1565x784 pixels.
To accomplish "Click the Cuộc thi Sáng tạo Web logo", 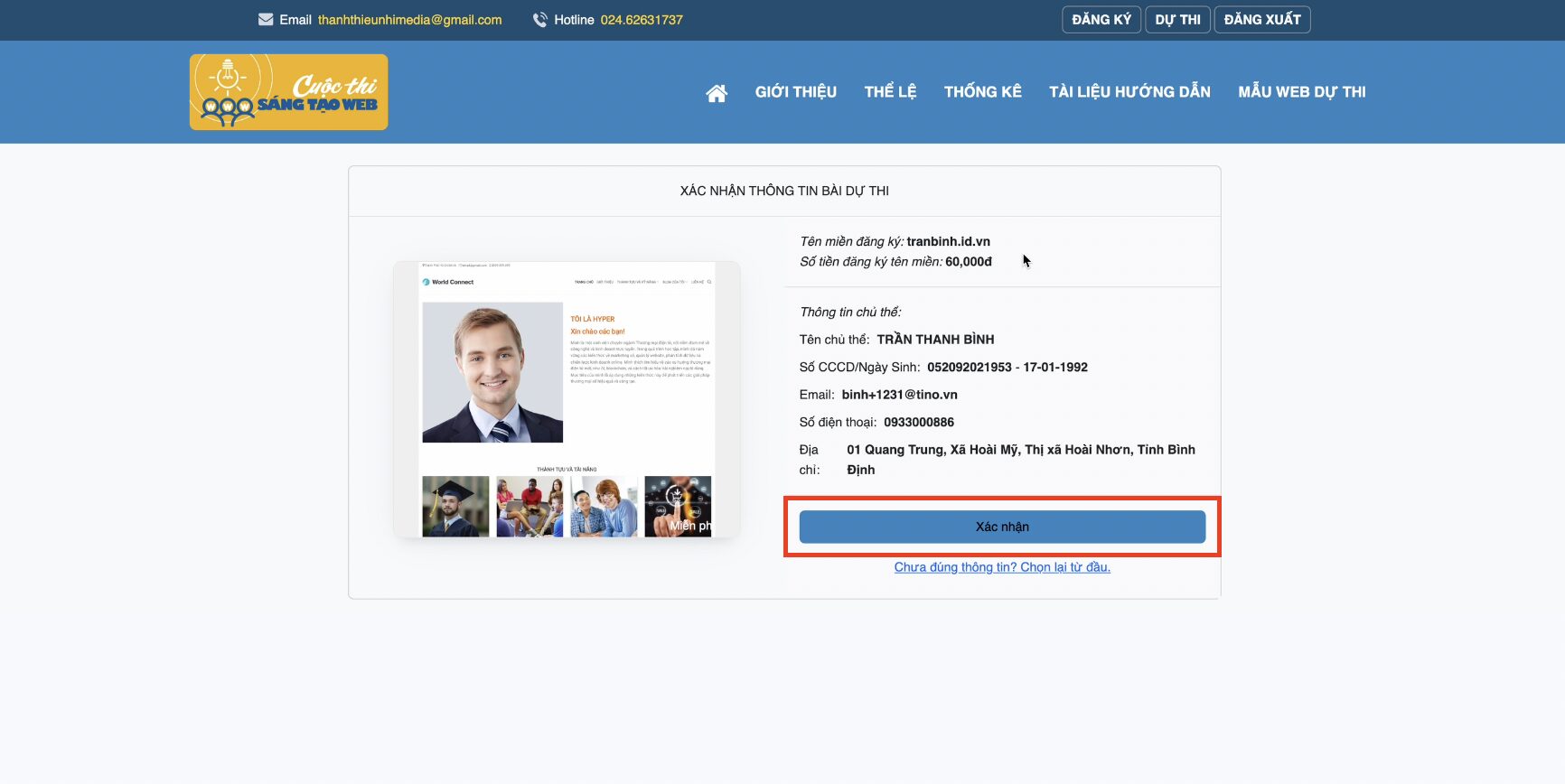I will coord(288,92).
